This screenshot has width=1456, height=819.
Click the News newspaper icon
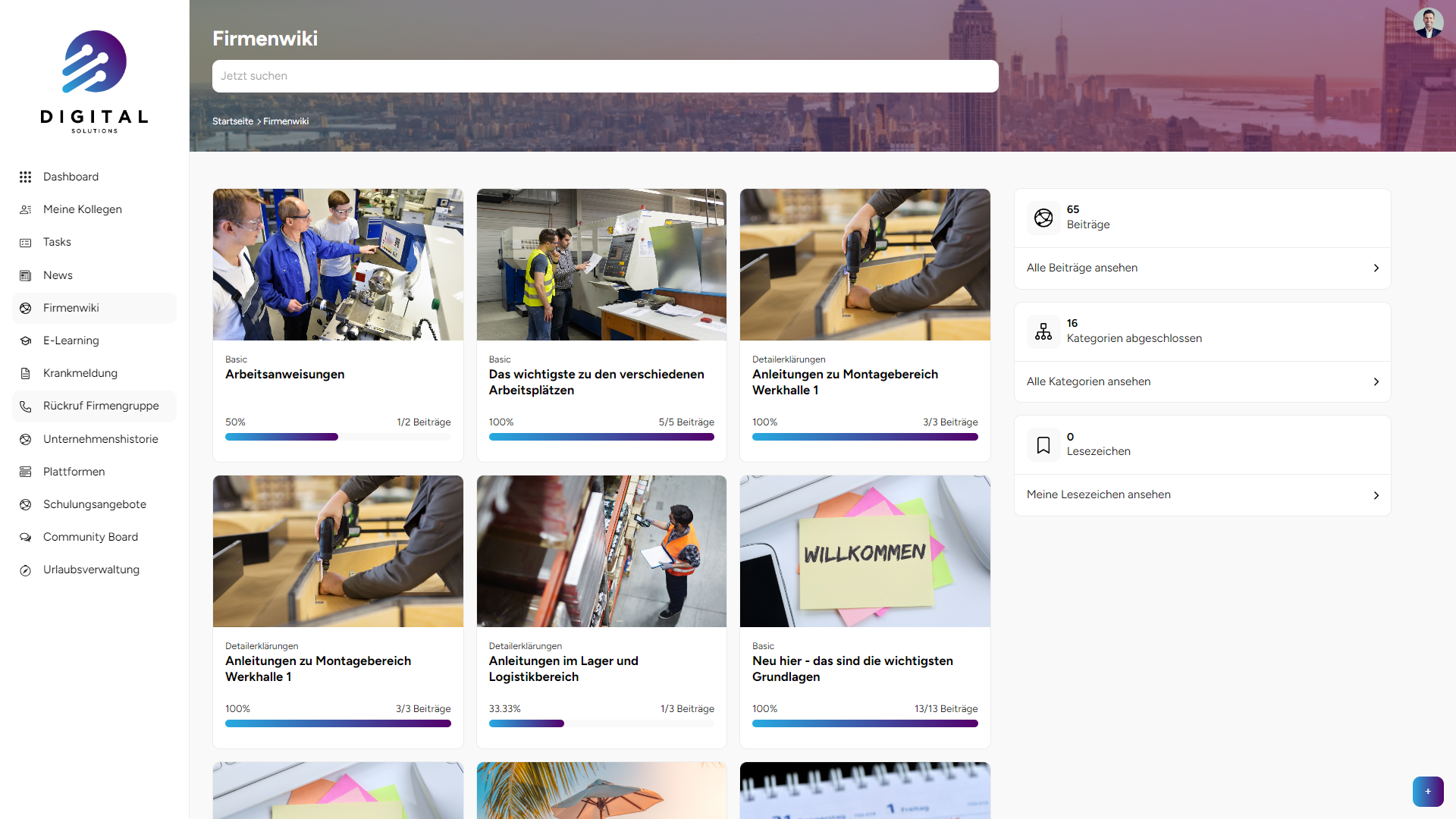coord(25,275)
